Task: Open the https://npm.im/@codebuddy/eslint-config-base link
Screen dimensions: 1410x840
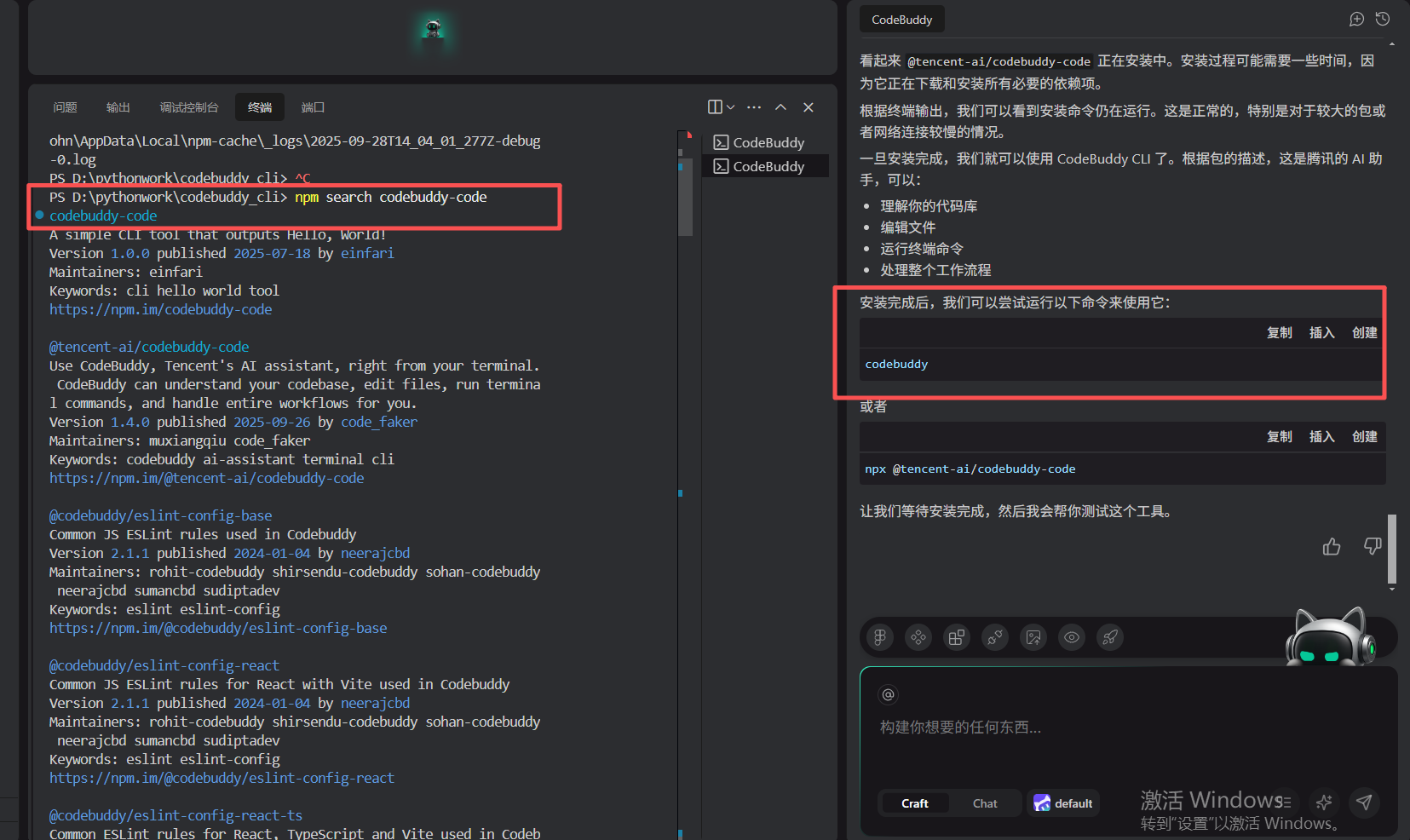Action: pyautogui.click(x=218, y=628)
